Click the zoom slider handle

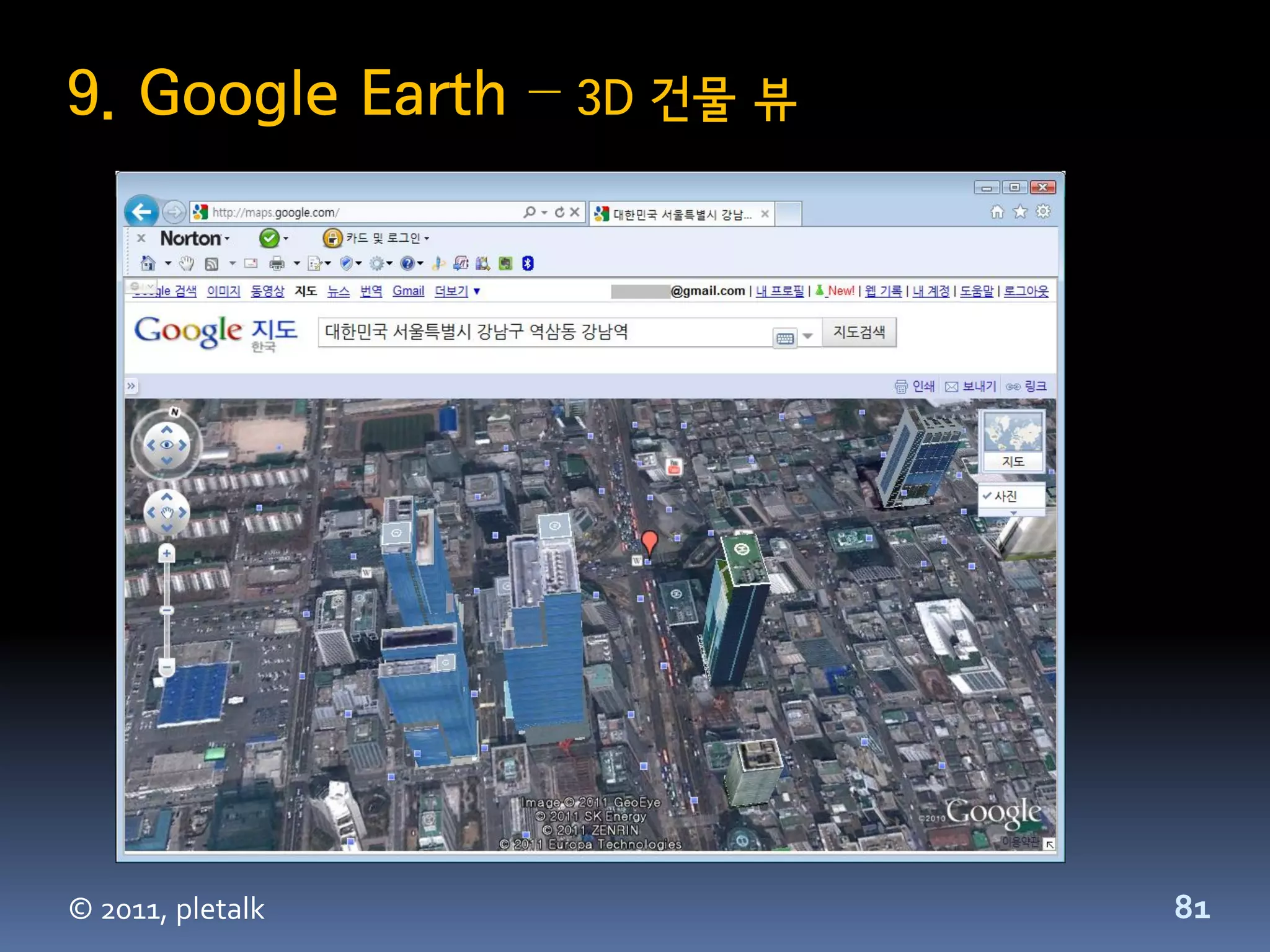[166, 610]
